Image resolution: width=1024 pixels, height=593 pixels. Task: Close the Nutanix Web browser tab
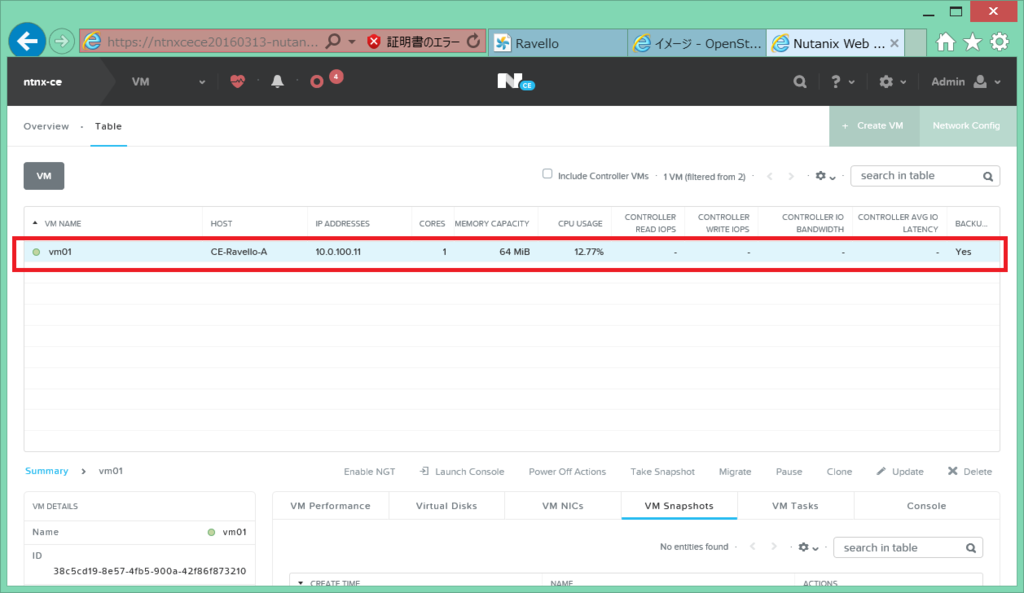(x=894, y=43)
